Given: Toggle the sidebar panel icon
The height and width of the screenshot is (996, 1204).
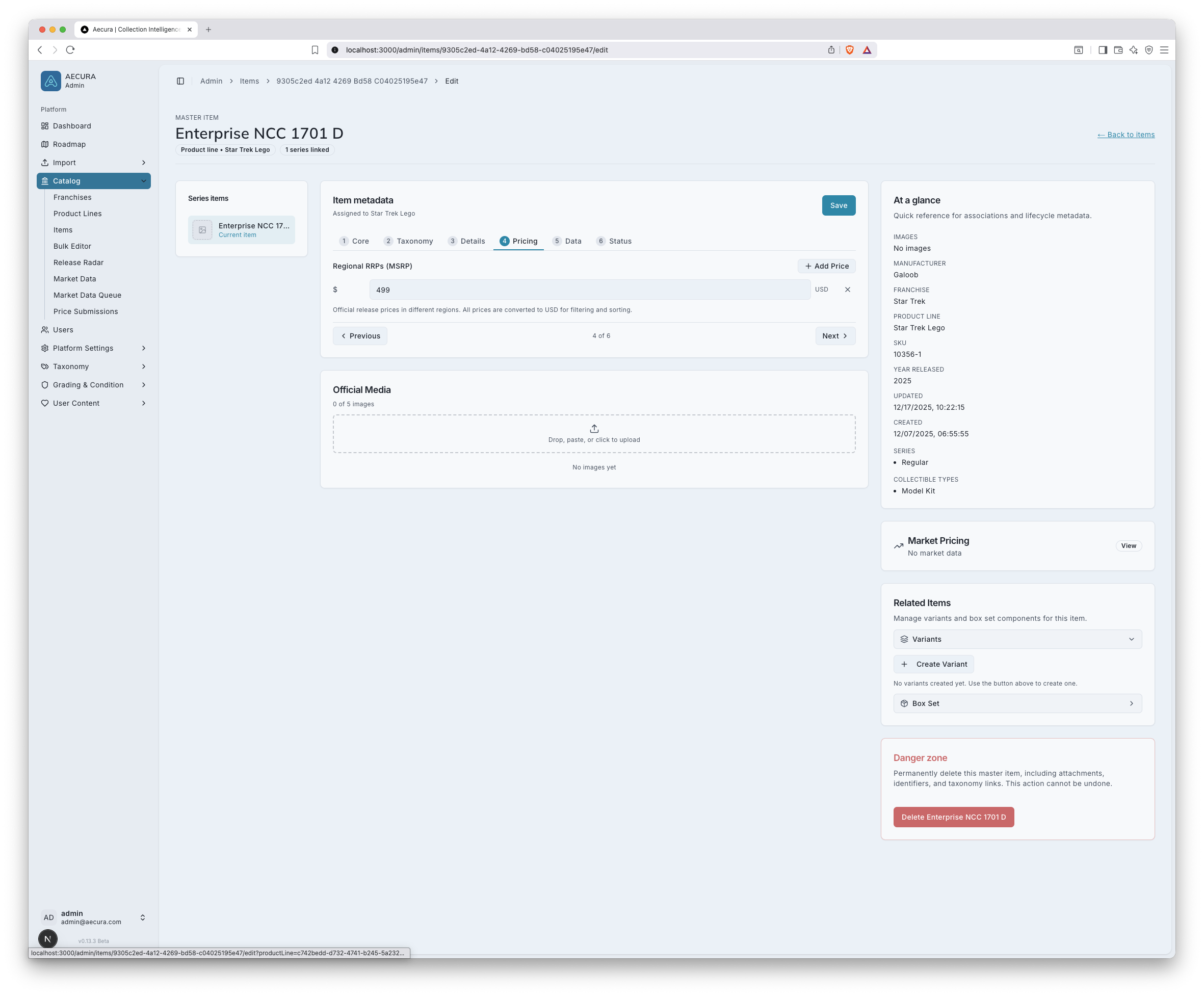Looking at the screenshot, I should point(180,81).
